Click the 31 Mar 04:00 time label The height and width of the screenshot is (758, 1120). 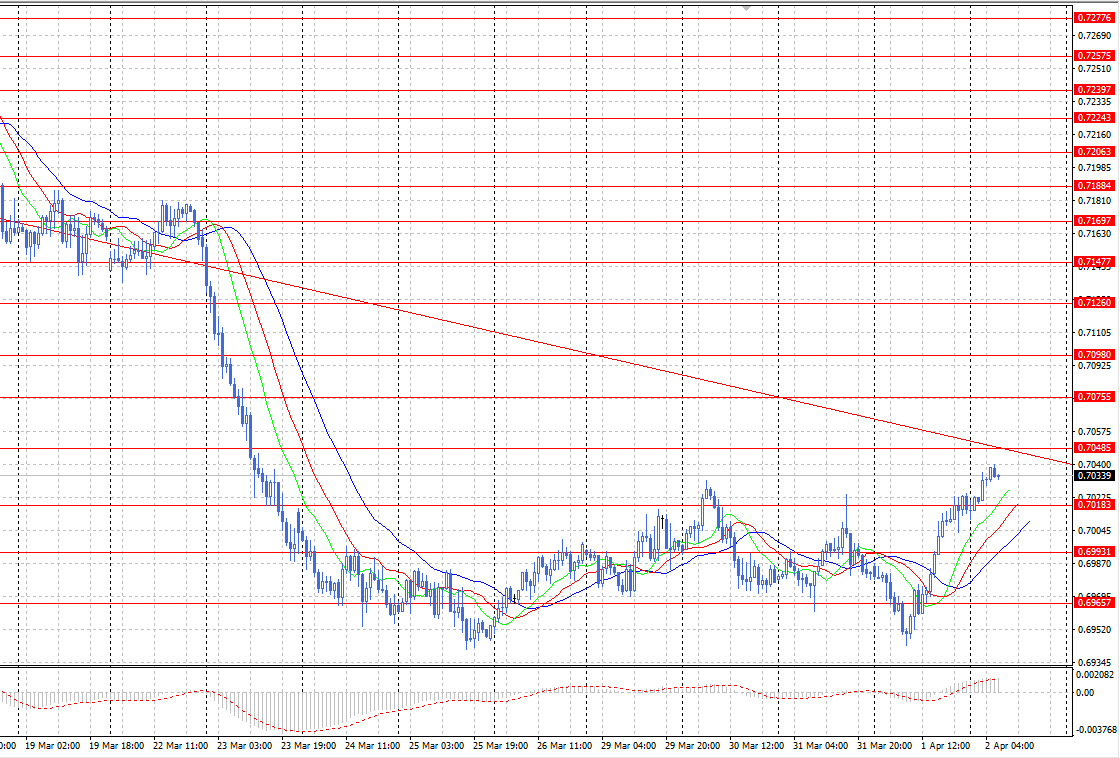click(821, 746)
